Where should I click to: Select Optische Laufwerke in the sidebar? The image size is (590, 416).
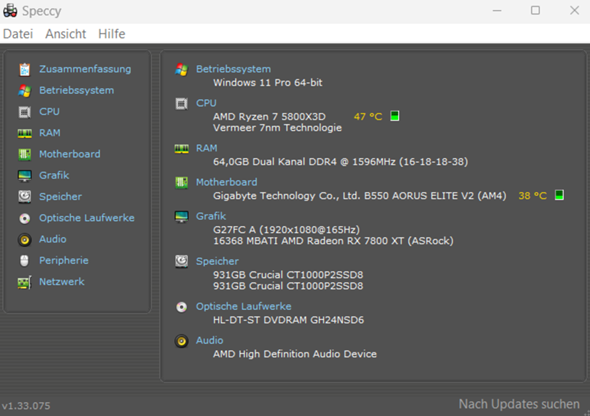[87, 218]
